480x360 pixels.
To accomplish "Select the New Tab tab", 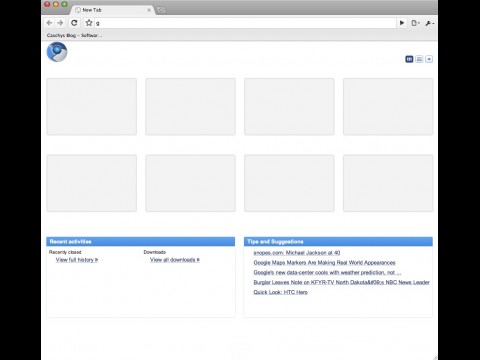I will click(x=112, y=10).
